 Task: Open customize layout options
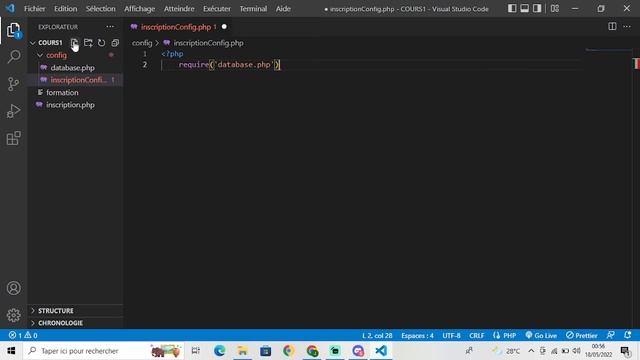coord(555,8)
